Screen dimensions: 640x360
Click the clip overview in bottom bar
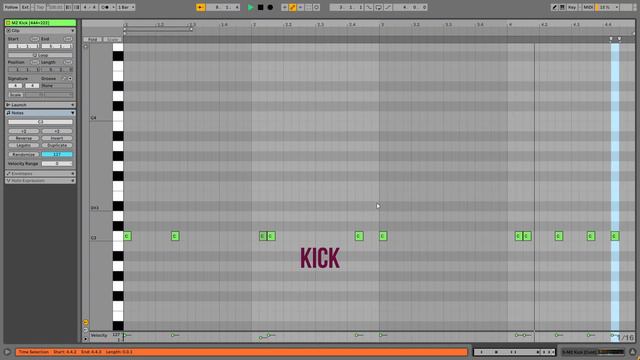coord(514,352)
